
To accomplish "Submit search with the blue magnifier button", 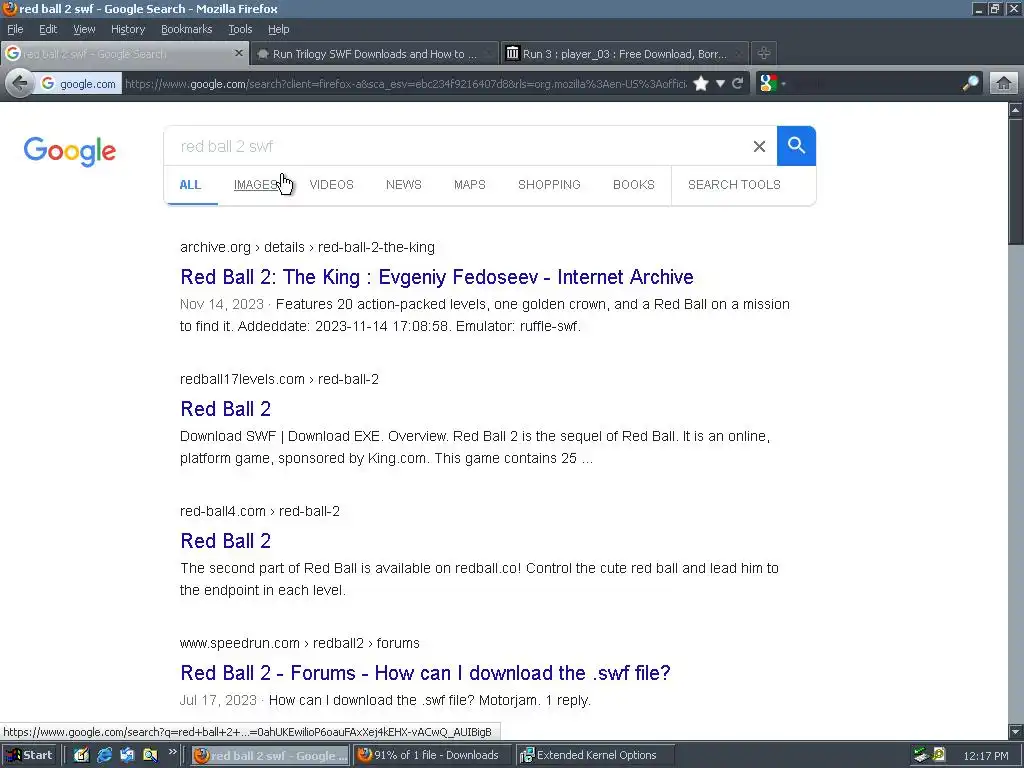I will point(796,146).
